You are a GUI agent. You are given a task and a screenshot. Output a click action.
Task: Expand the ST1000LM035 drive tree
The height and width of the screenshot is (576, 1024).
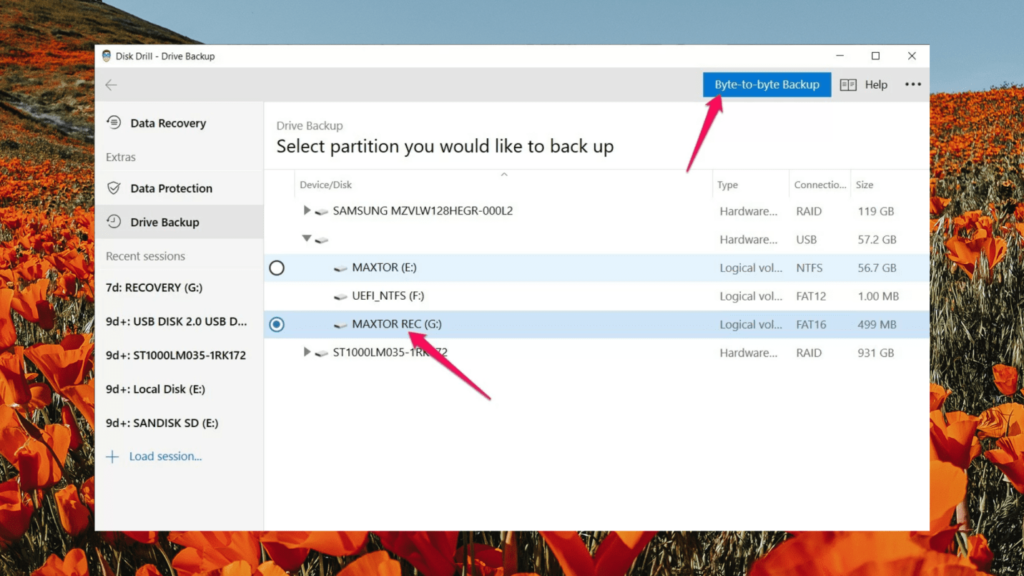[x=306, y=352]
